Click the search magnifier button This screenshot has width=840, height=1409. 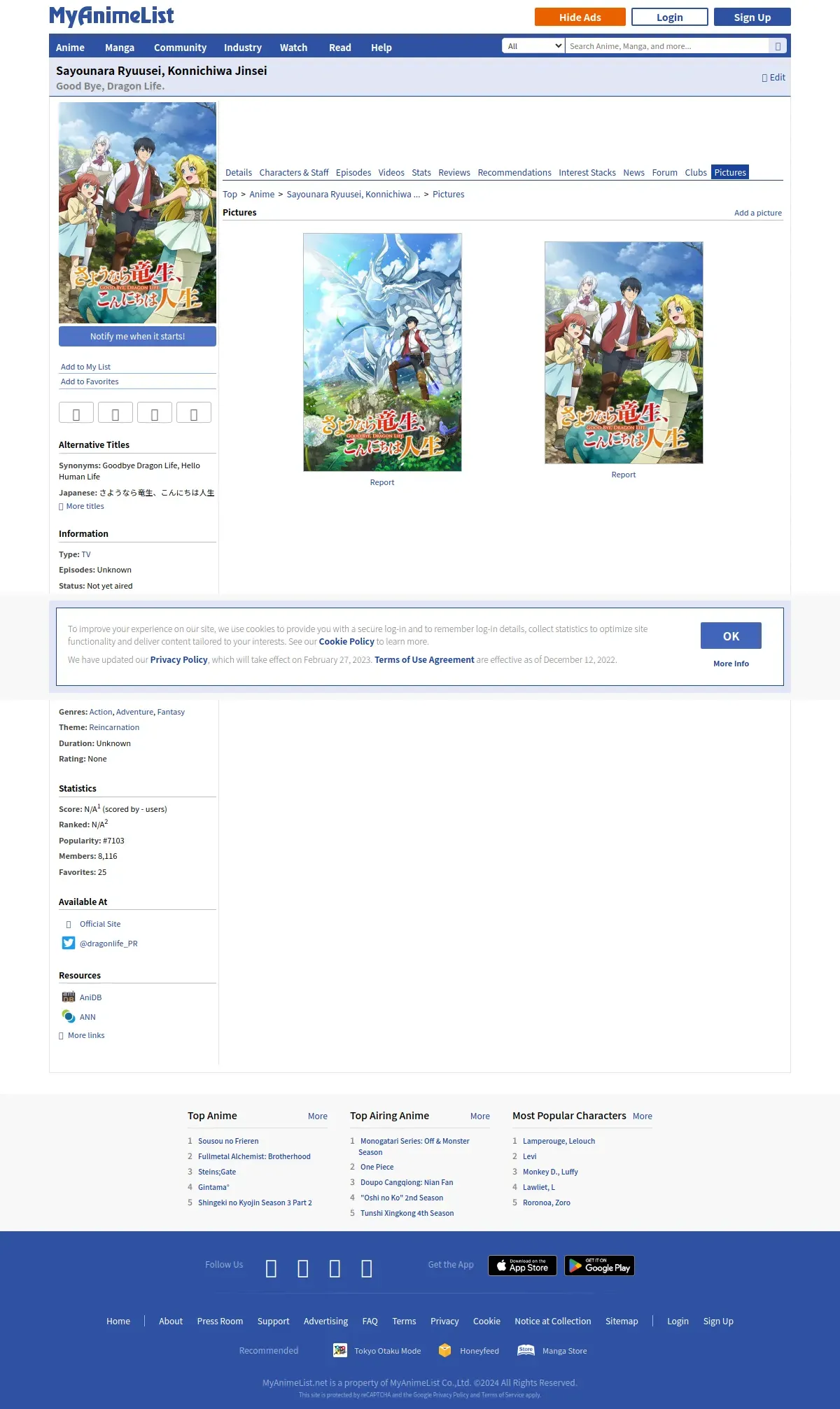click(x=778, y=46)
